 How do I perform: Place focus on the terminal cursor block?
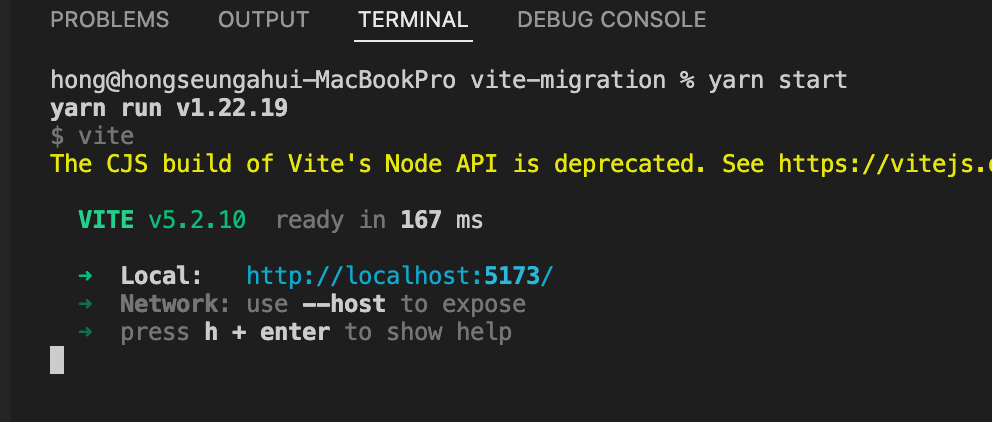tap(57, 359)
